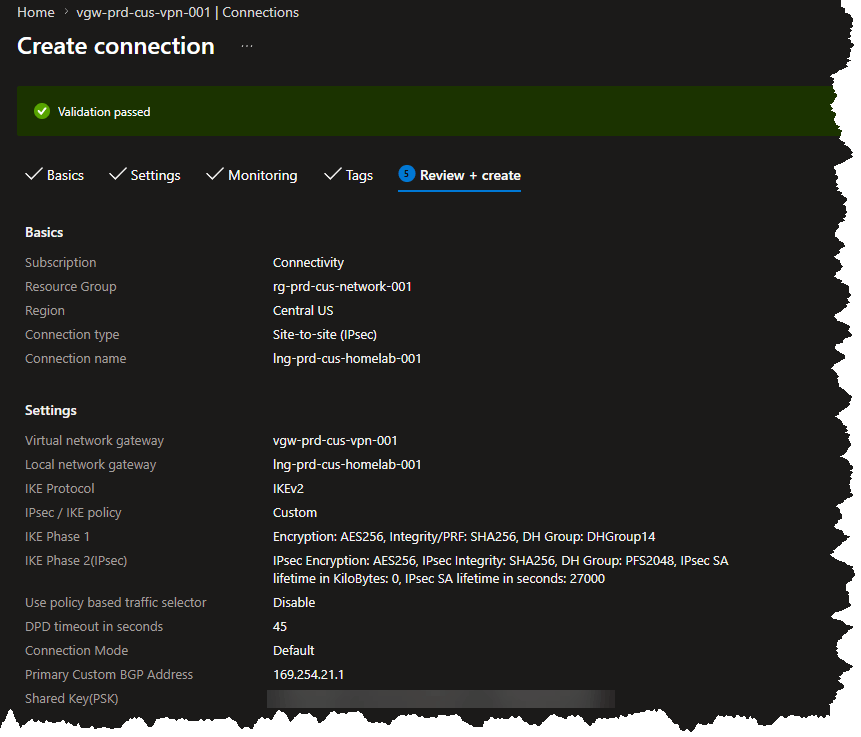Viewport: 861px width, 737px height.
Task: Open the Home breadcrumb link
Action: [36, 12]
